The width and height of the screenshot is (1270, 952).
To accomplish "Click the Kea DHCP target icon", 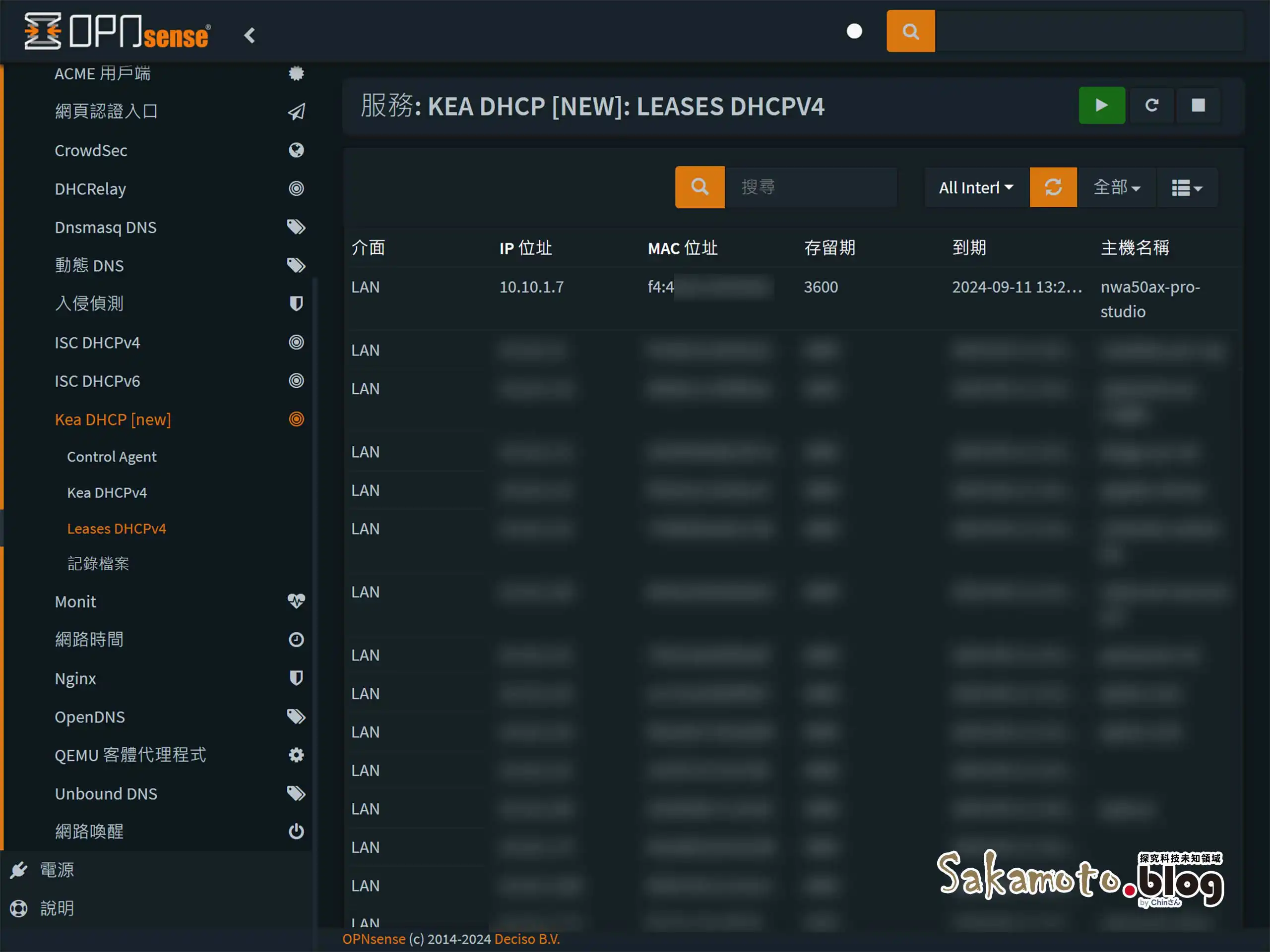I will [296, 419].
